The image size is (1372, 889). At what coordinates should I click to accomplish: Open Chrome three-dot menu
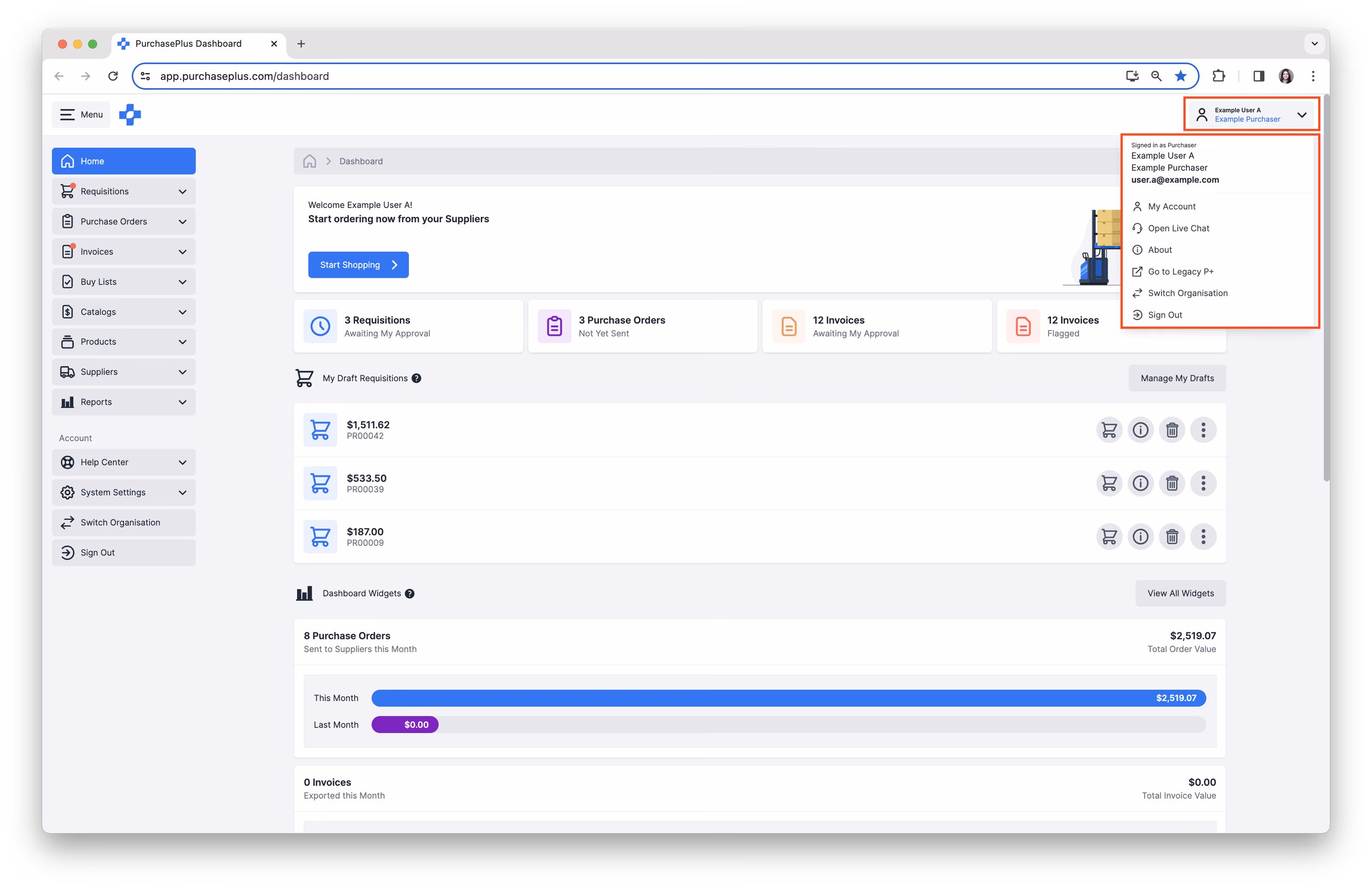(x=1313, y=76)
